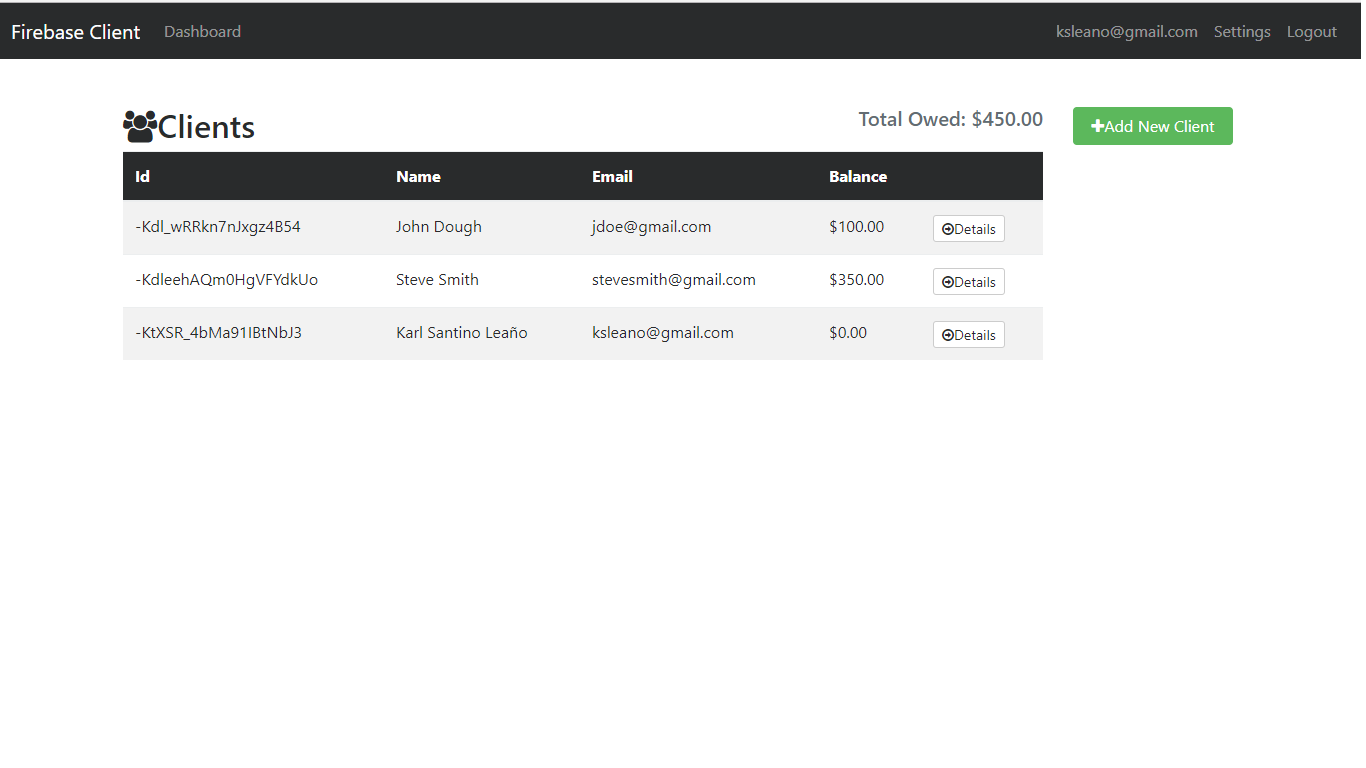Open details for Karl Santino Leaño
This screenshot has width=1366, height=768.
point(968,334)
